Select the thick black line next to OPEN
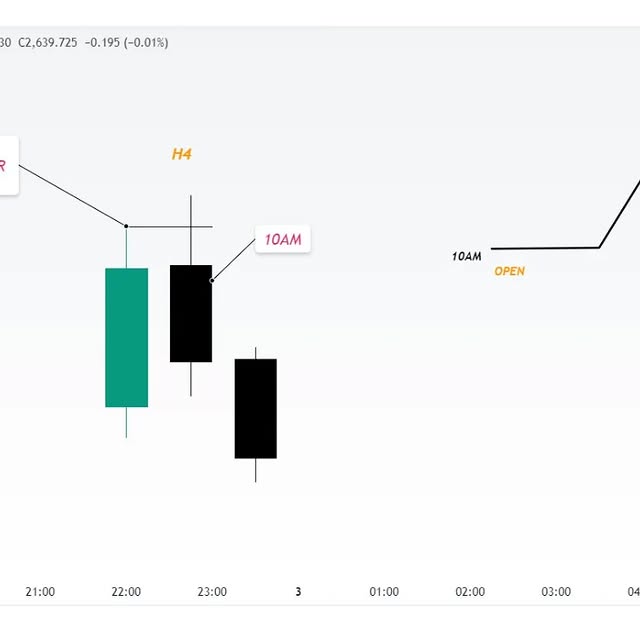Image resolution: width=640 pixels, height=640 pixels. 545,247
